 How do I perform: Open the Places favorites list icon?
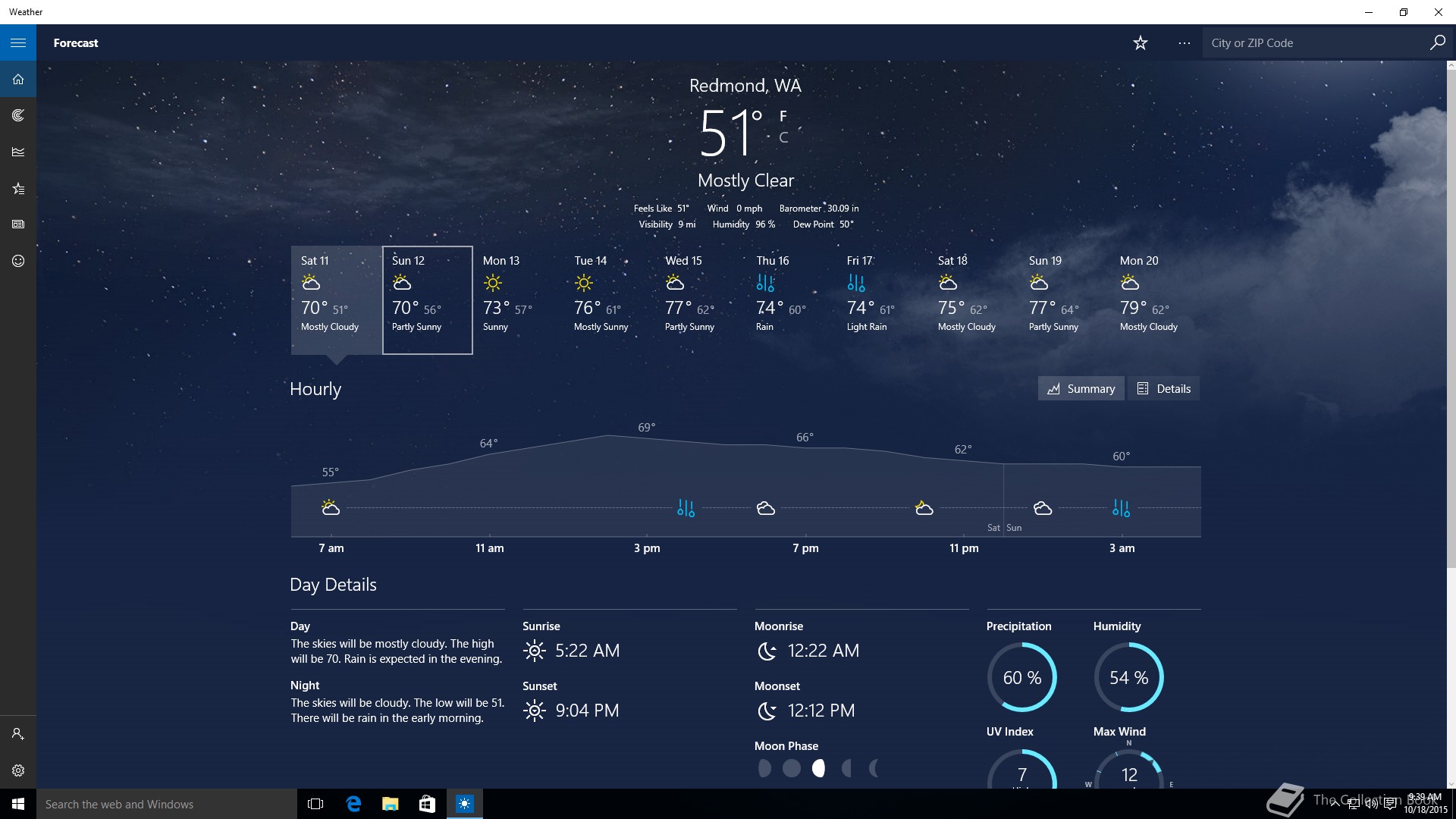pos(18,188)
